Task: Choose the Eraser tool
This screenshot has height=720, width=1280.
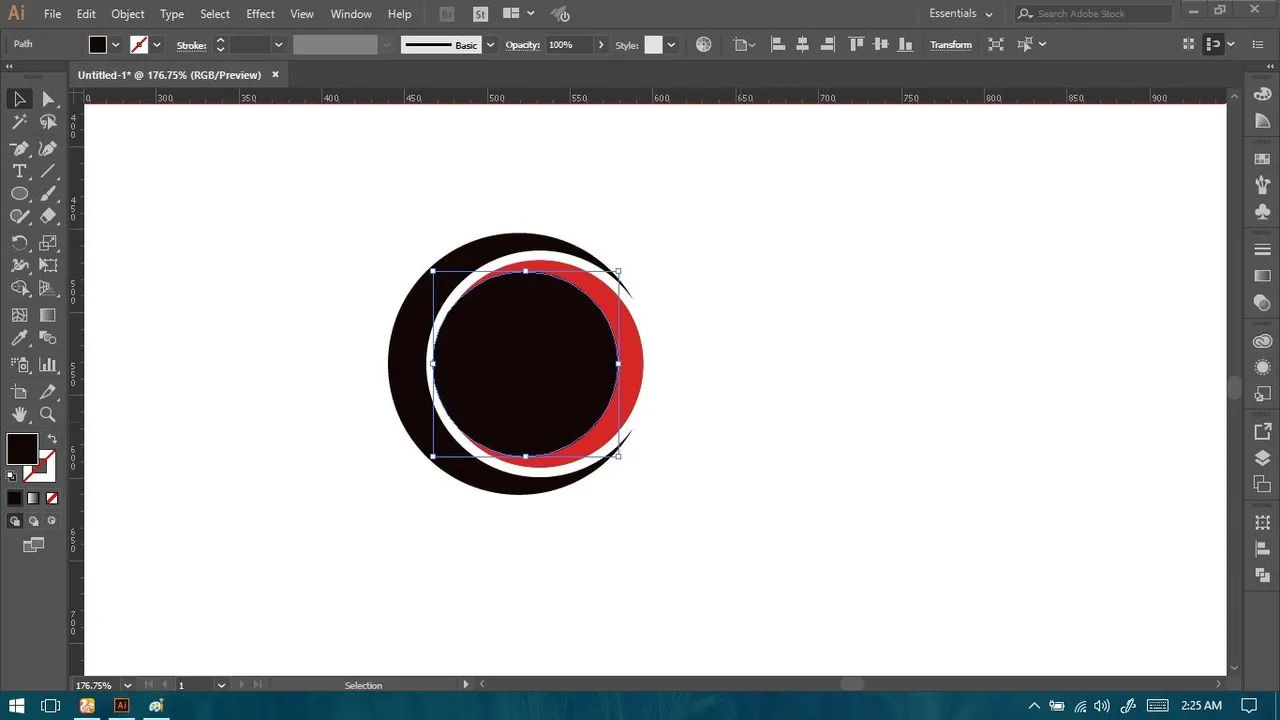Action: point(48,216)
